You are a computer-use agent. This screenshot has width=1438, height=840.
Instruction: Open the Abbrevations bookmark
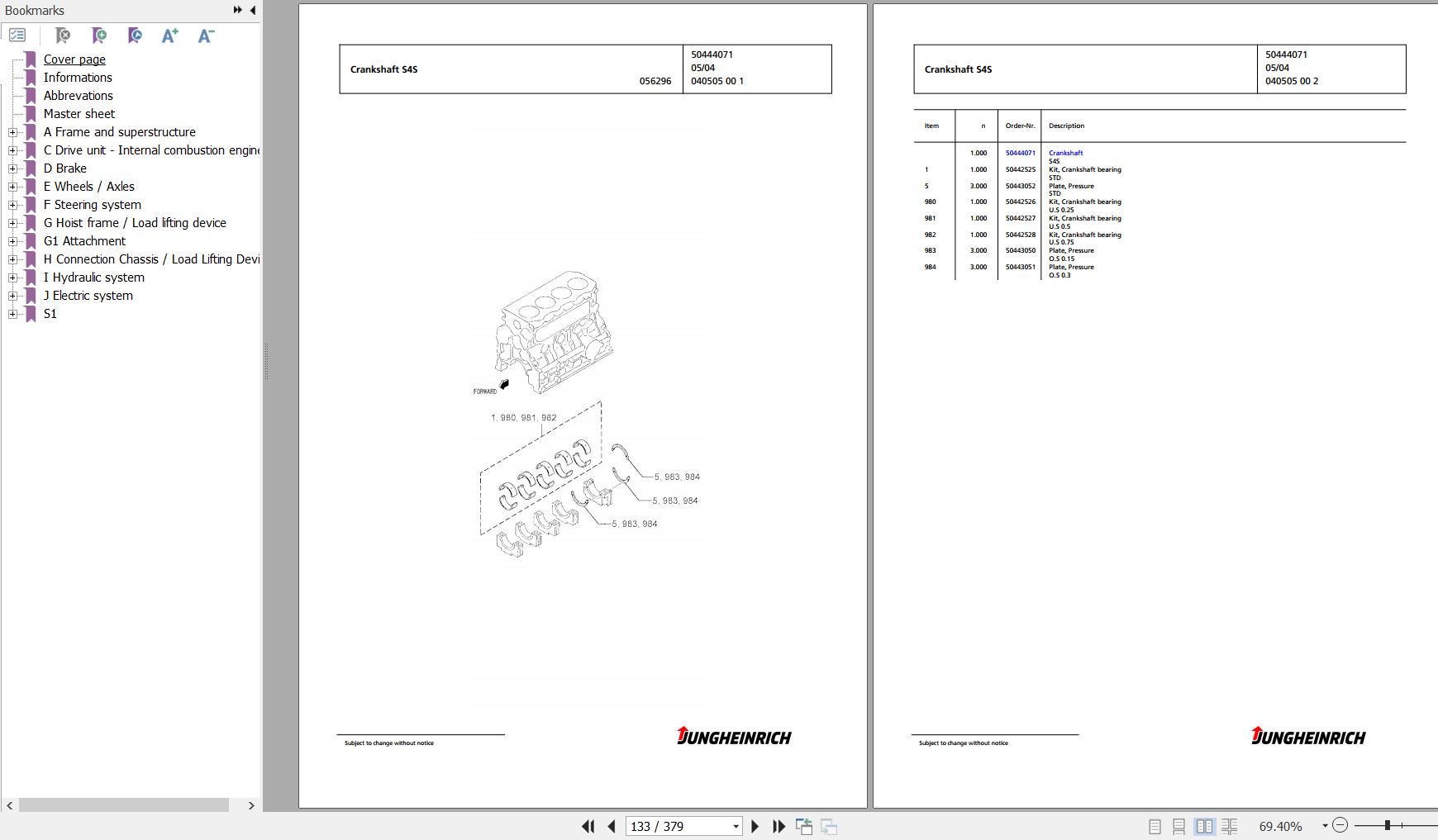pos(79,96)
